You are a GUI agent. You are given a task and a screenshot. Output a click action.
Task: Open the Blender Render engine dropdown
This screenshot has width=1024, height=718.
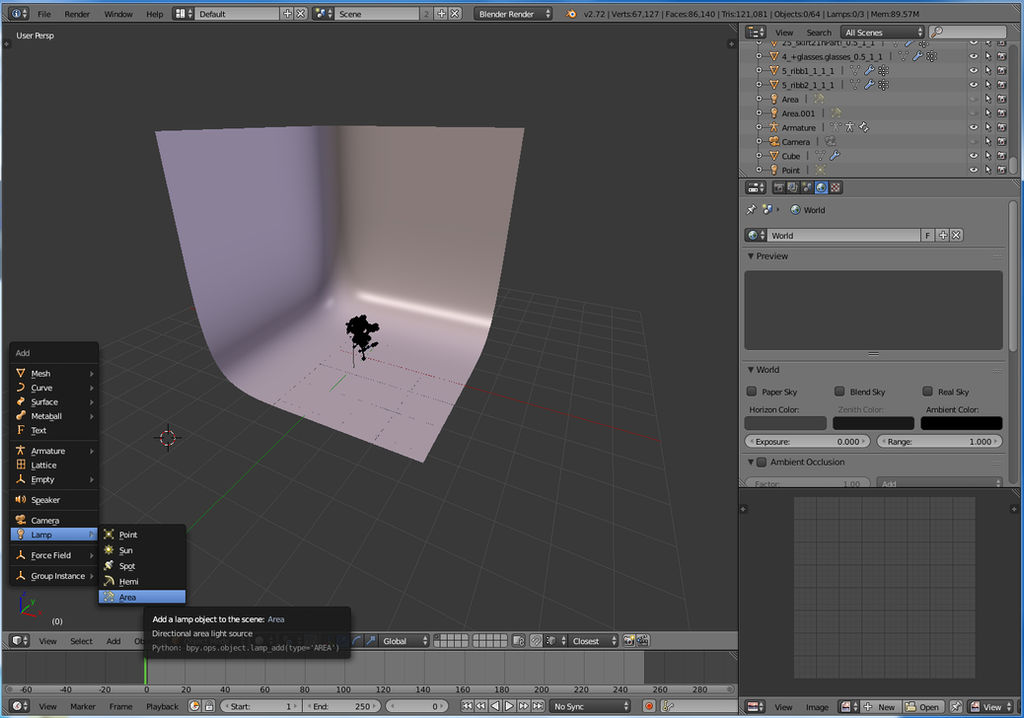click(513, 14)
